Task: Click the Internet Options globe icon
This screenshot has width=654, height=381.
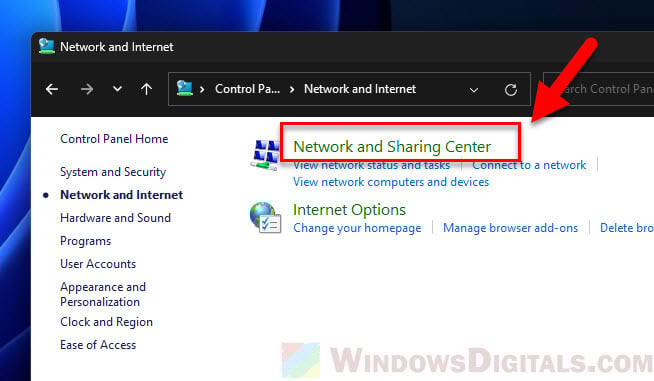Action: point(265,218)
